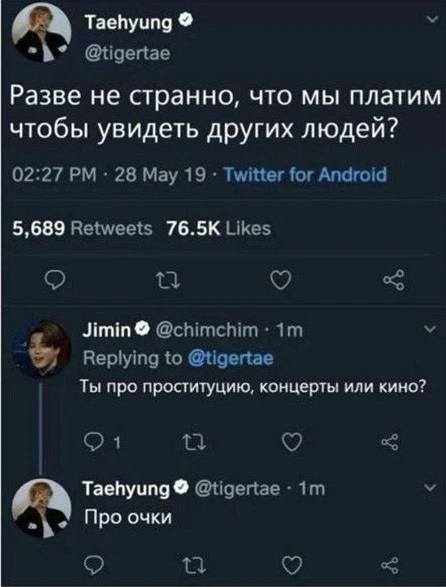
Task: Open Jimin's profile picture
Action: point(42,350)
